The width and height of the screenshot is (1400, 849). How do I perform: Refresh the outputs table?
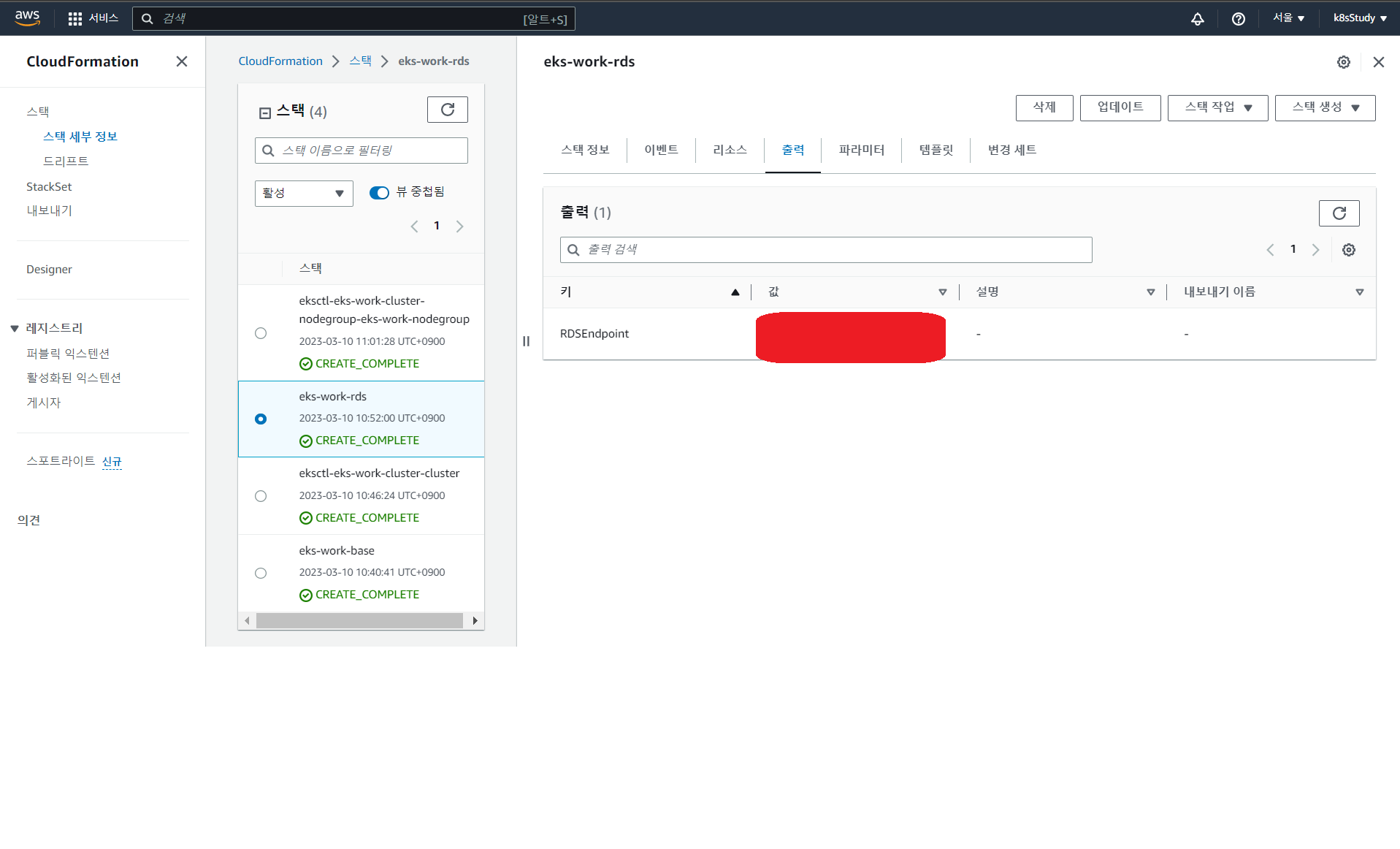click(1339, 213)
